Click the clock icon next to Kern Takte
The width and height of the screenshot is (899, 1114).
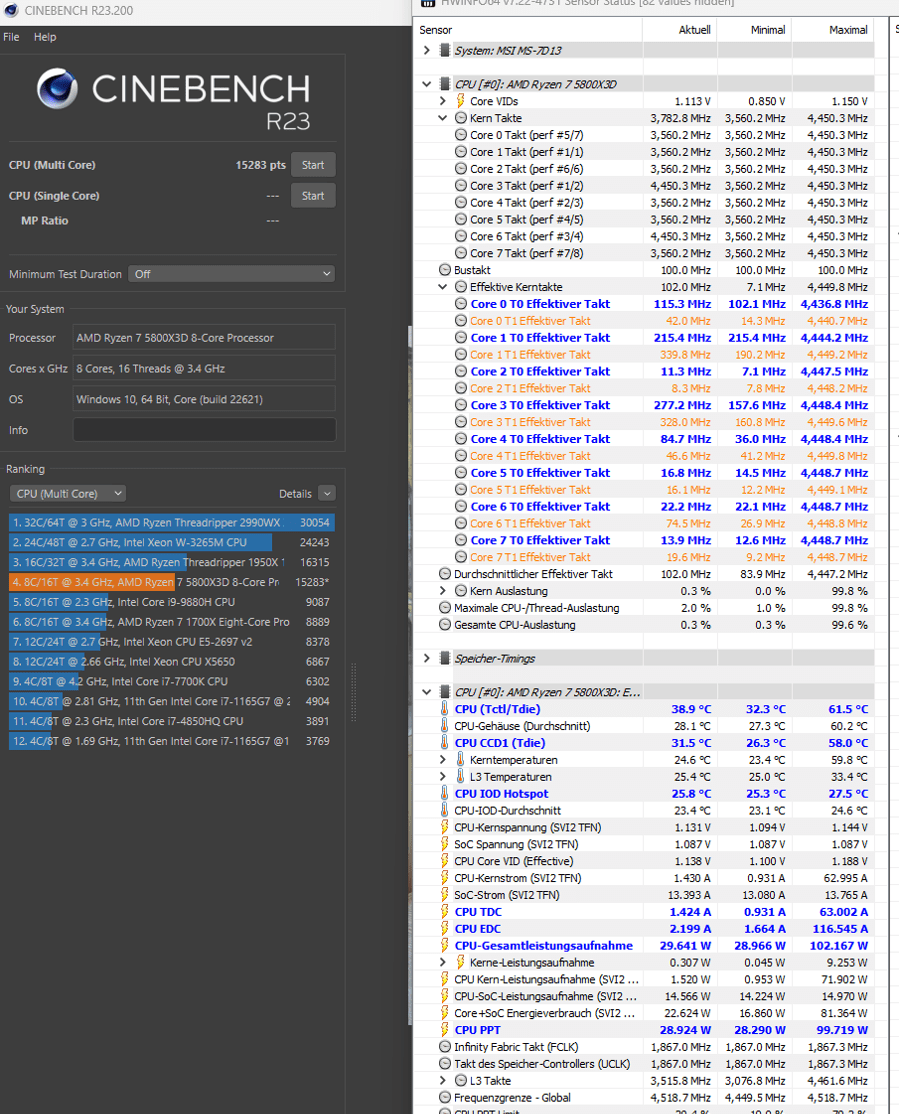(461, 118)
